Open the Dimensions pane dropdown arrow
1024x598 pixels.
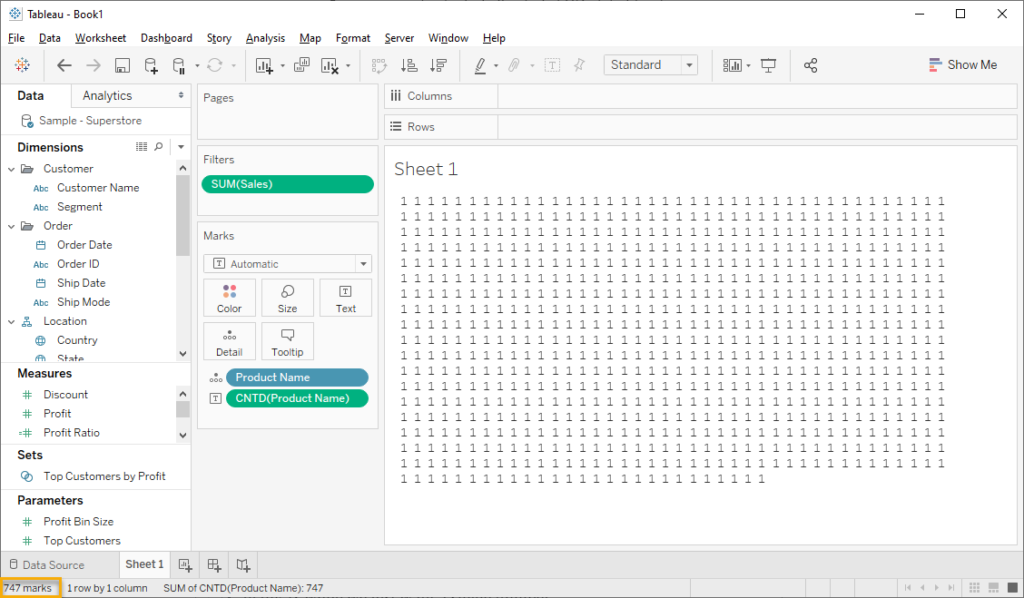[181, 147]
